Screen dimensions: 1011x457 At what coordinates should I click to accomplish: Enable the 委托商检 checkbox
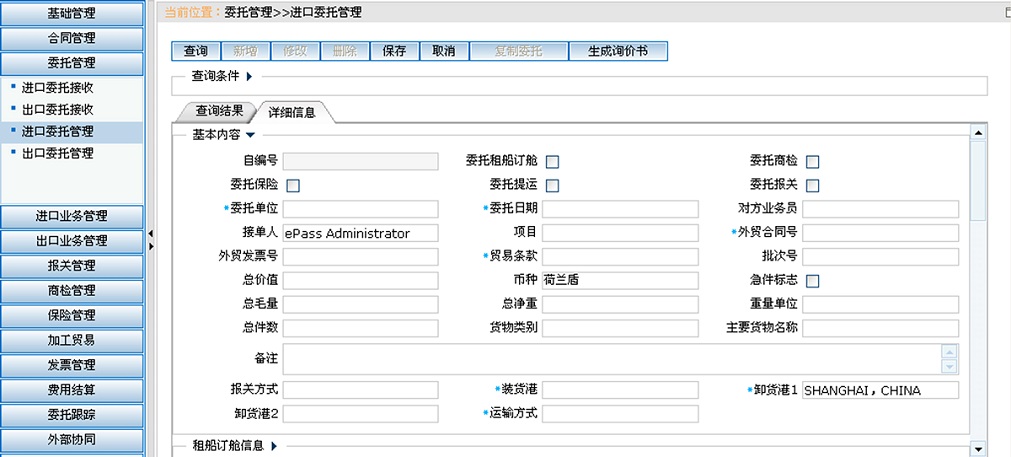point(813,161)
